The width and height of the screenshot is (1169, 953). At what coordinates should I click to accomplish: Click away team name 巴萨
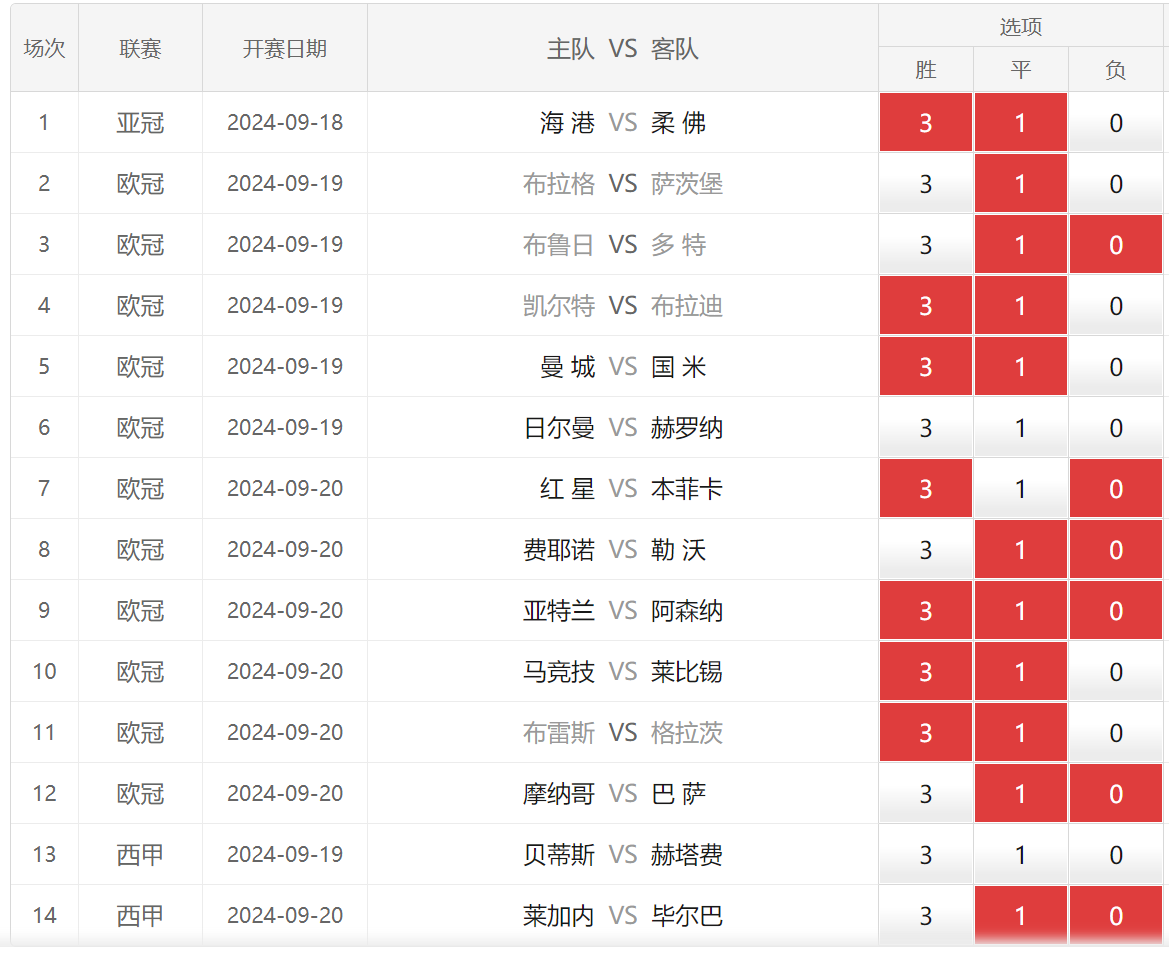[x=678, y=794]
